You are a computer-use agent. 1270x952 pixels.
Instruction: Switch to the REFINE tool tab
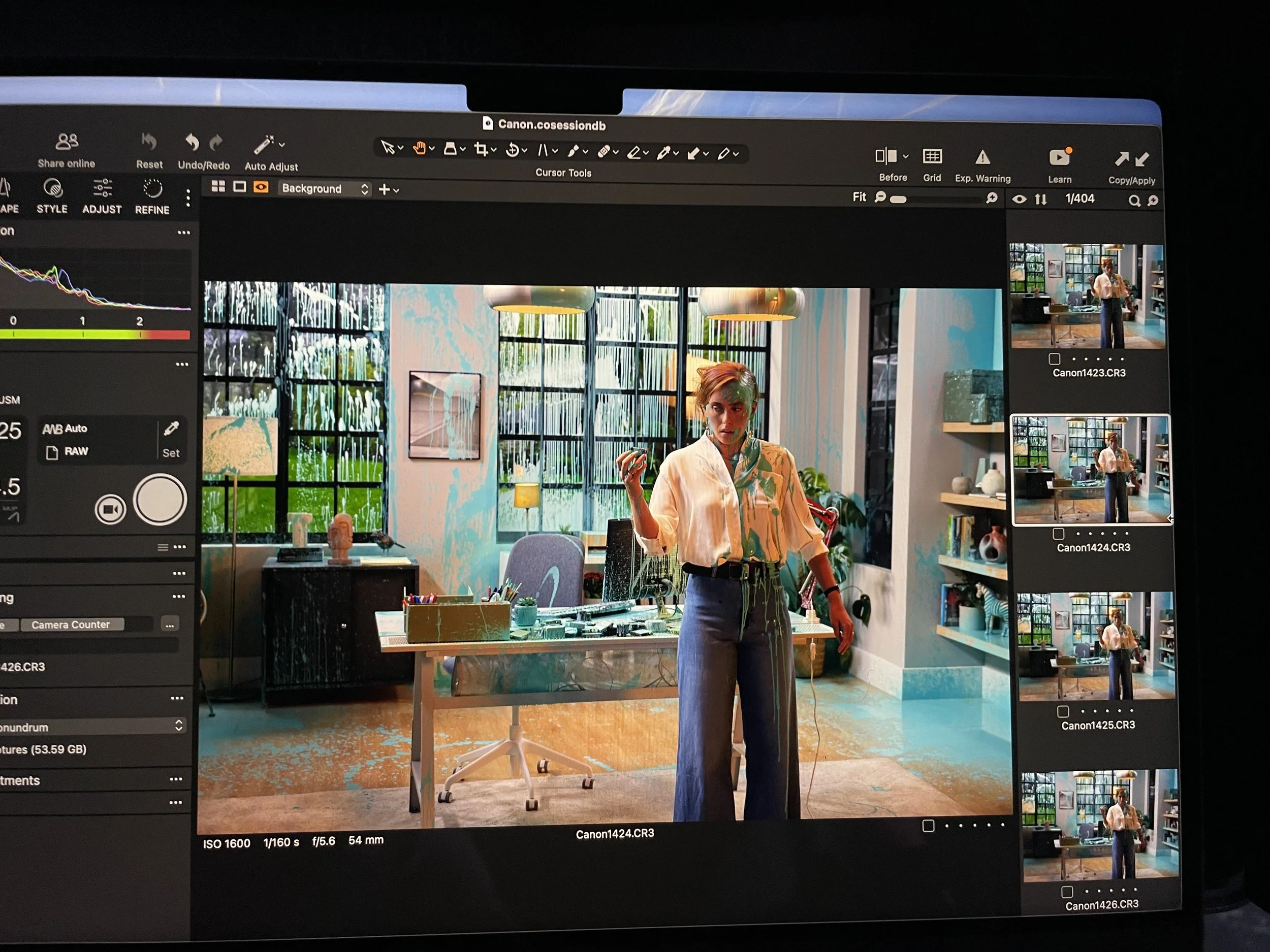152,197
